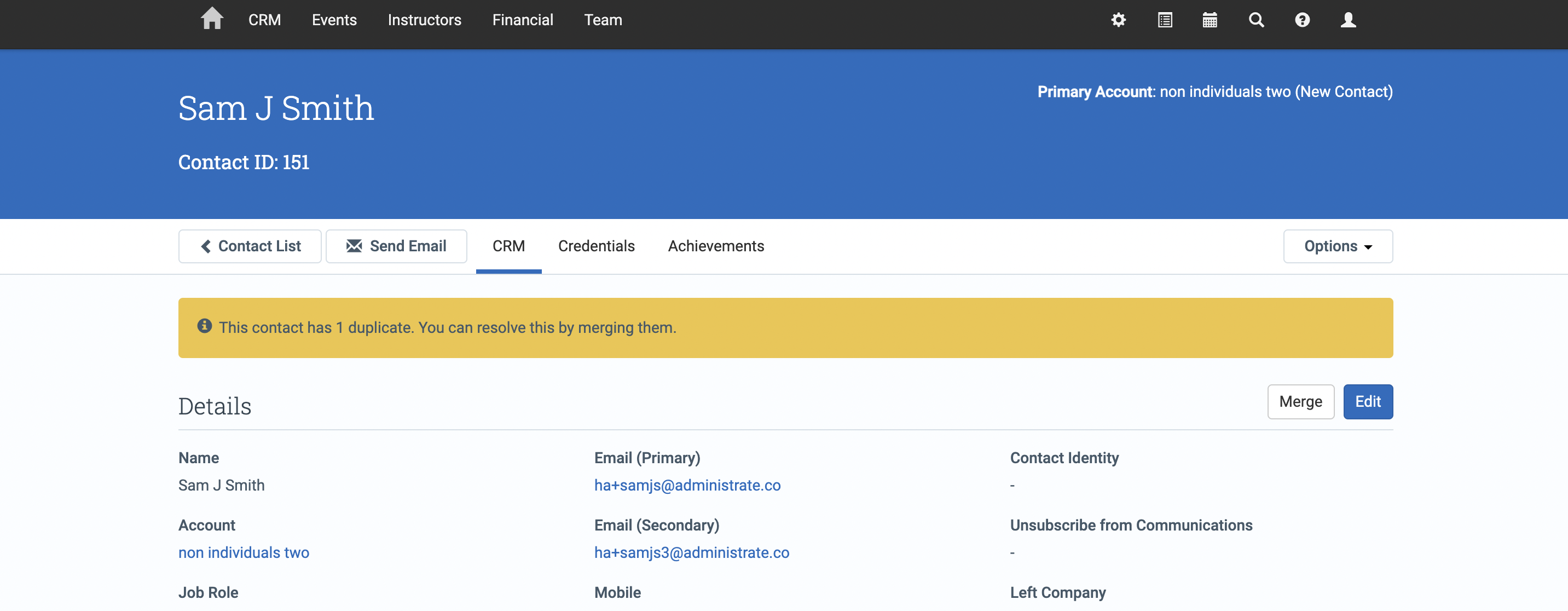Open the user profile icon

[x=1348, y=20]
